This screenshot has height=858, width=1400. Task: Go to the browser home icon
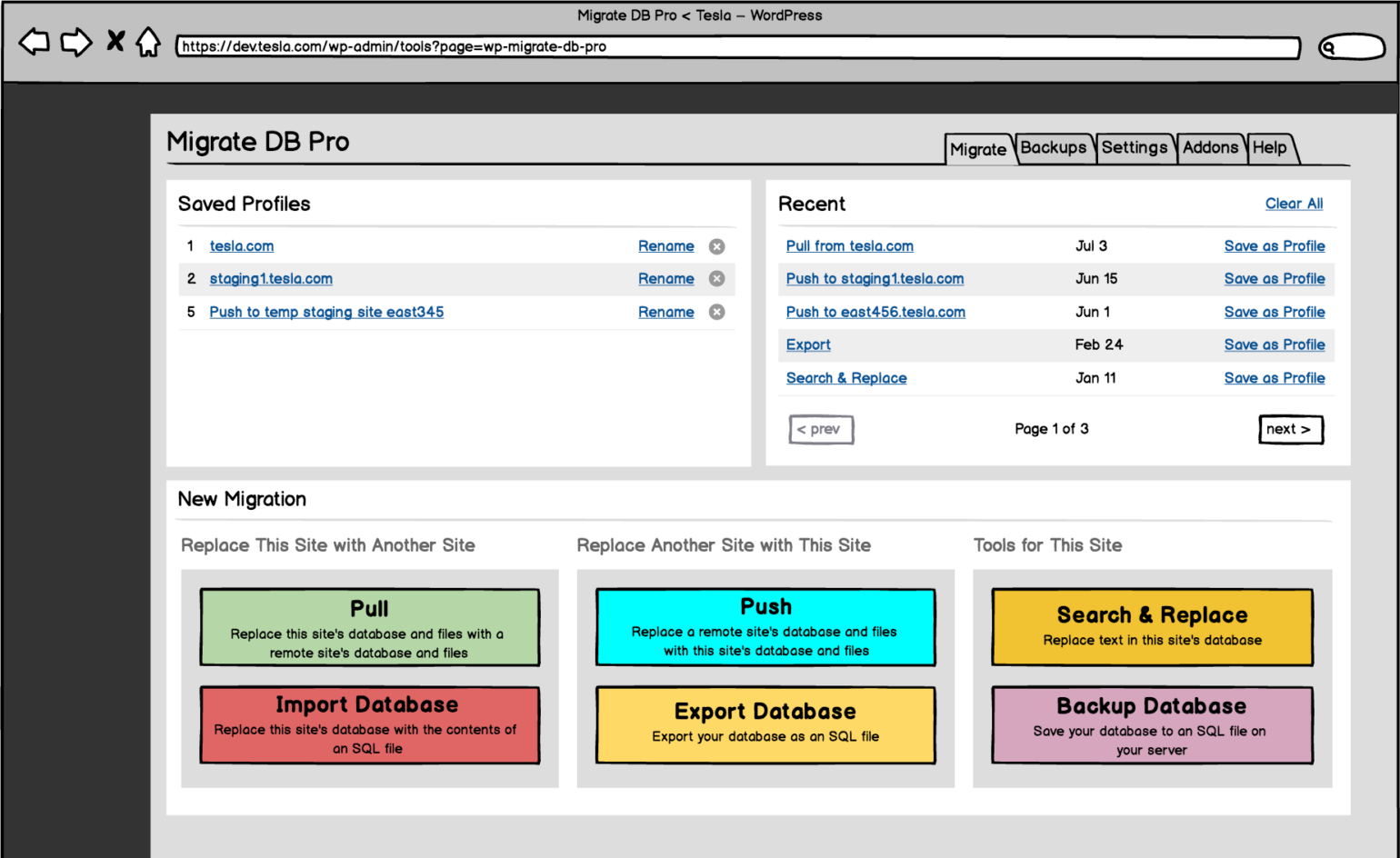point(148,42)
